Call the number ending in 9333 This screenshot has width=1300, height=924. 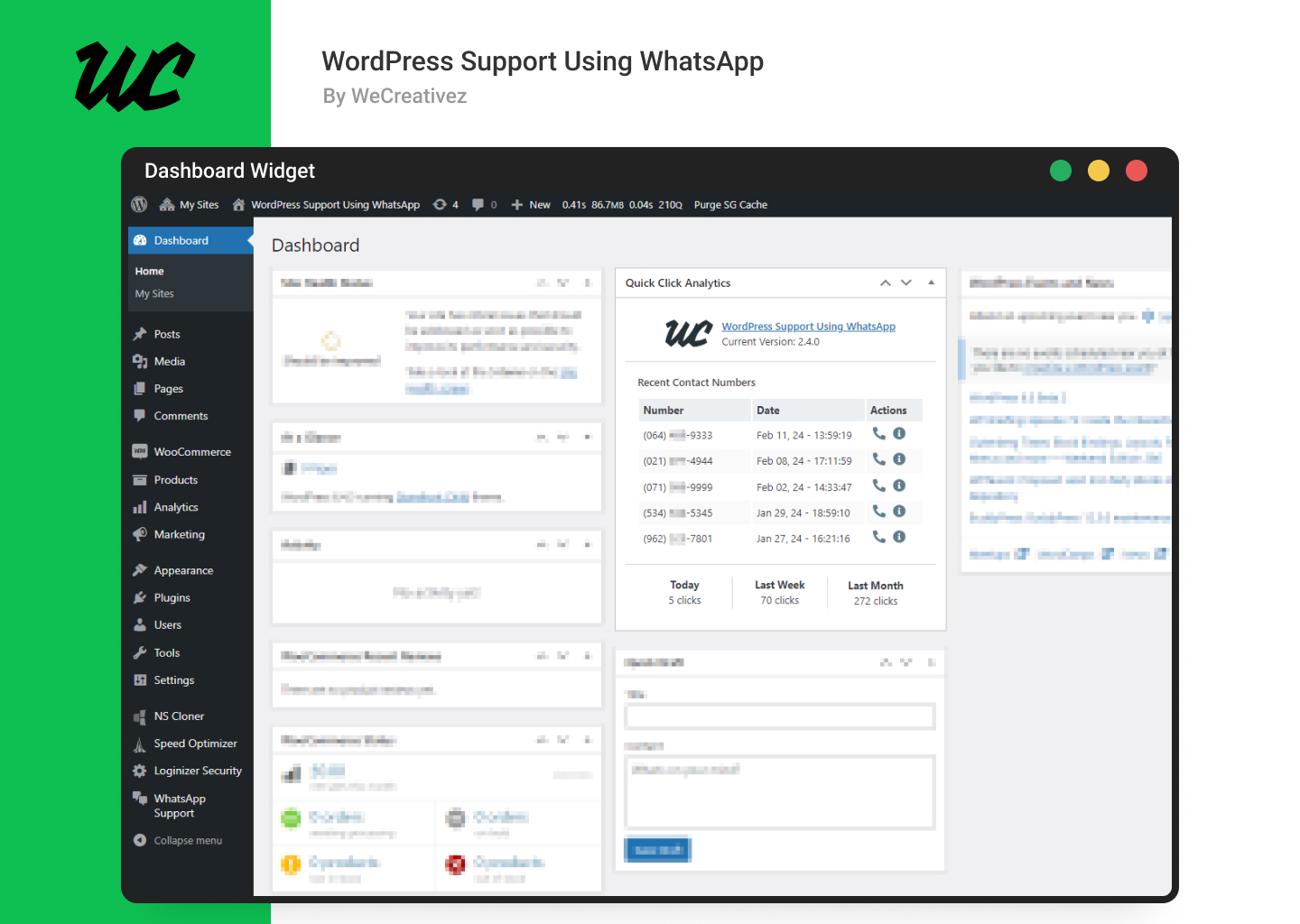coord(878,434)
